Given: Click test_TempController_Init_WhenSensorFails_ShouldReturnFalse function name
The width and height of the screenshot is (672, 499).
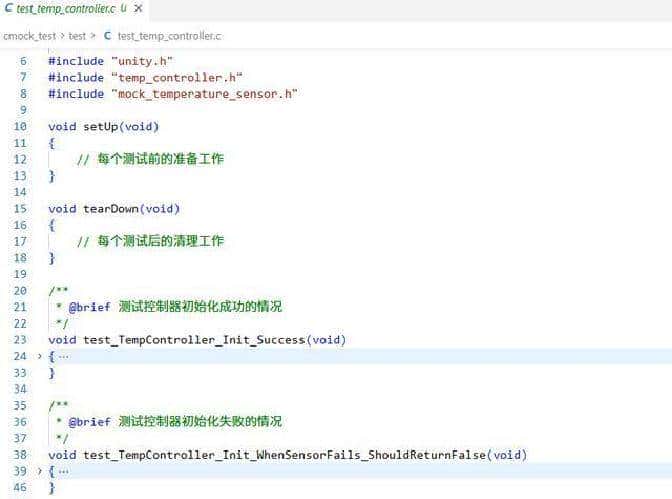Looking at the screenshot, I should 285,455.
